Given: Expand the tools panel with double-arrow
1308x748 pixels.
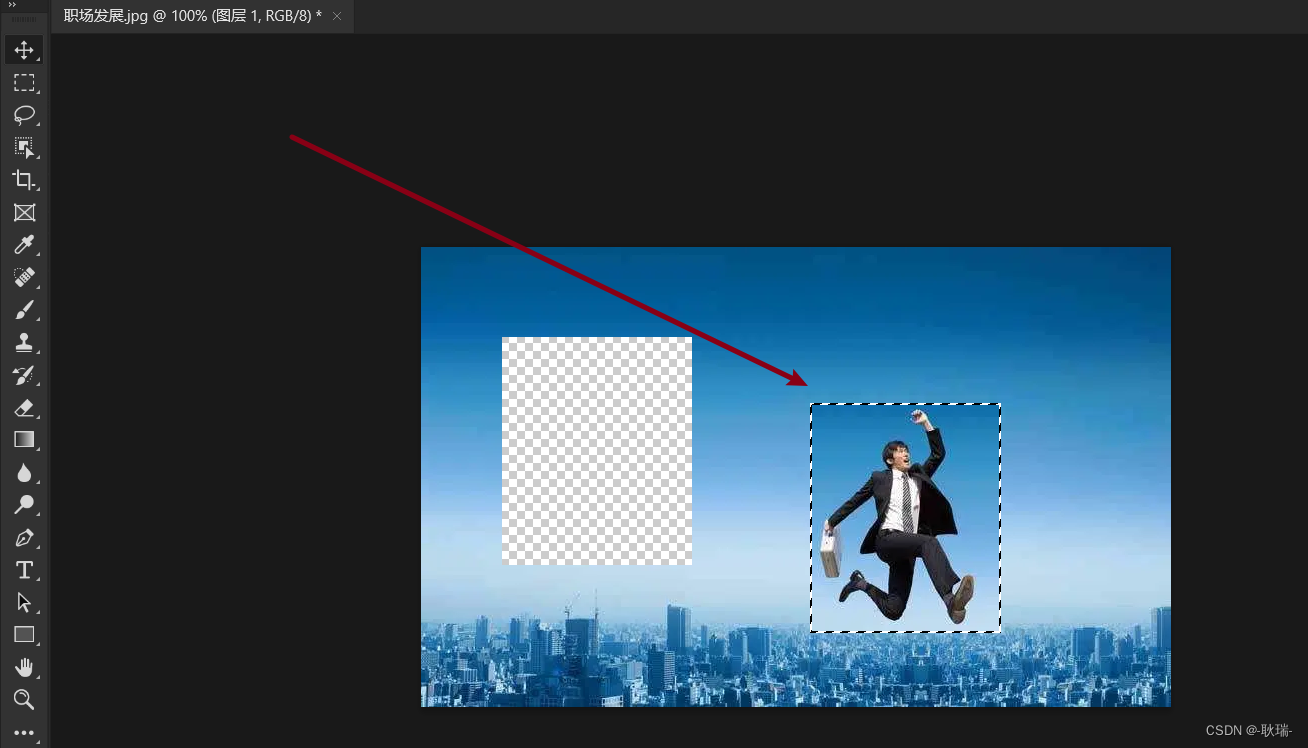Looking at the screenshot, I should [12, 5].
